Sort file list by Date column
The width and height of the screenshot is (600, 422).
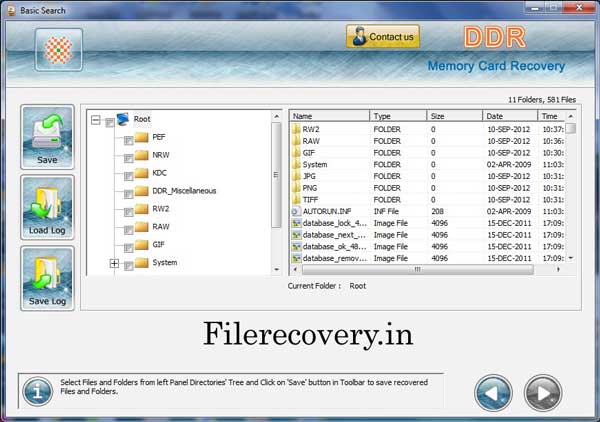510,116
